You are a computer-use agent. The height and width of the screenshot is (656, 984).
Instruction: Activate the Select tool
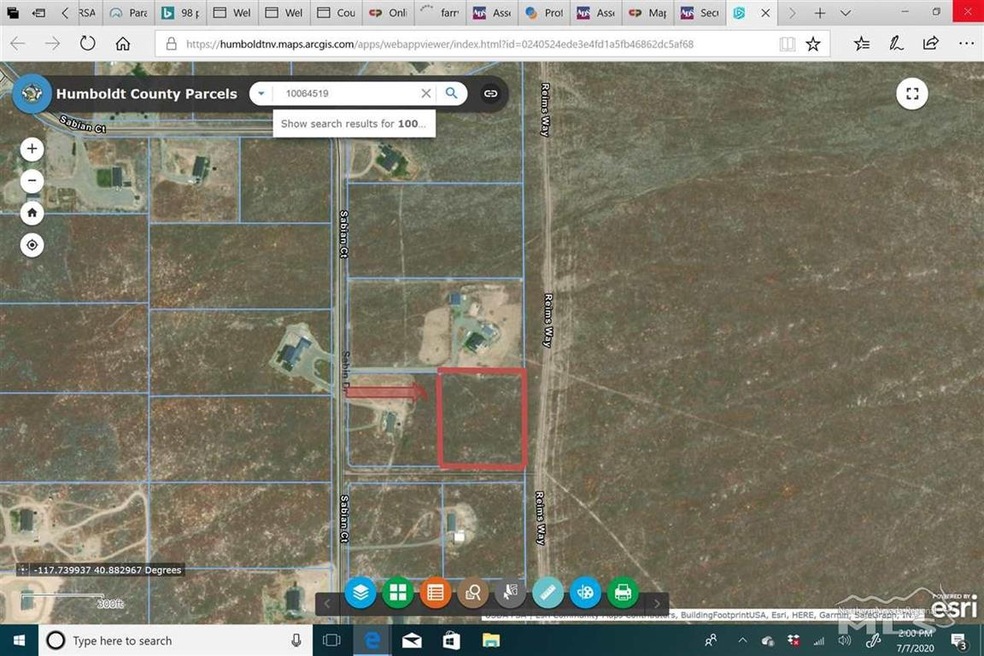click(x=510, y=592)
